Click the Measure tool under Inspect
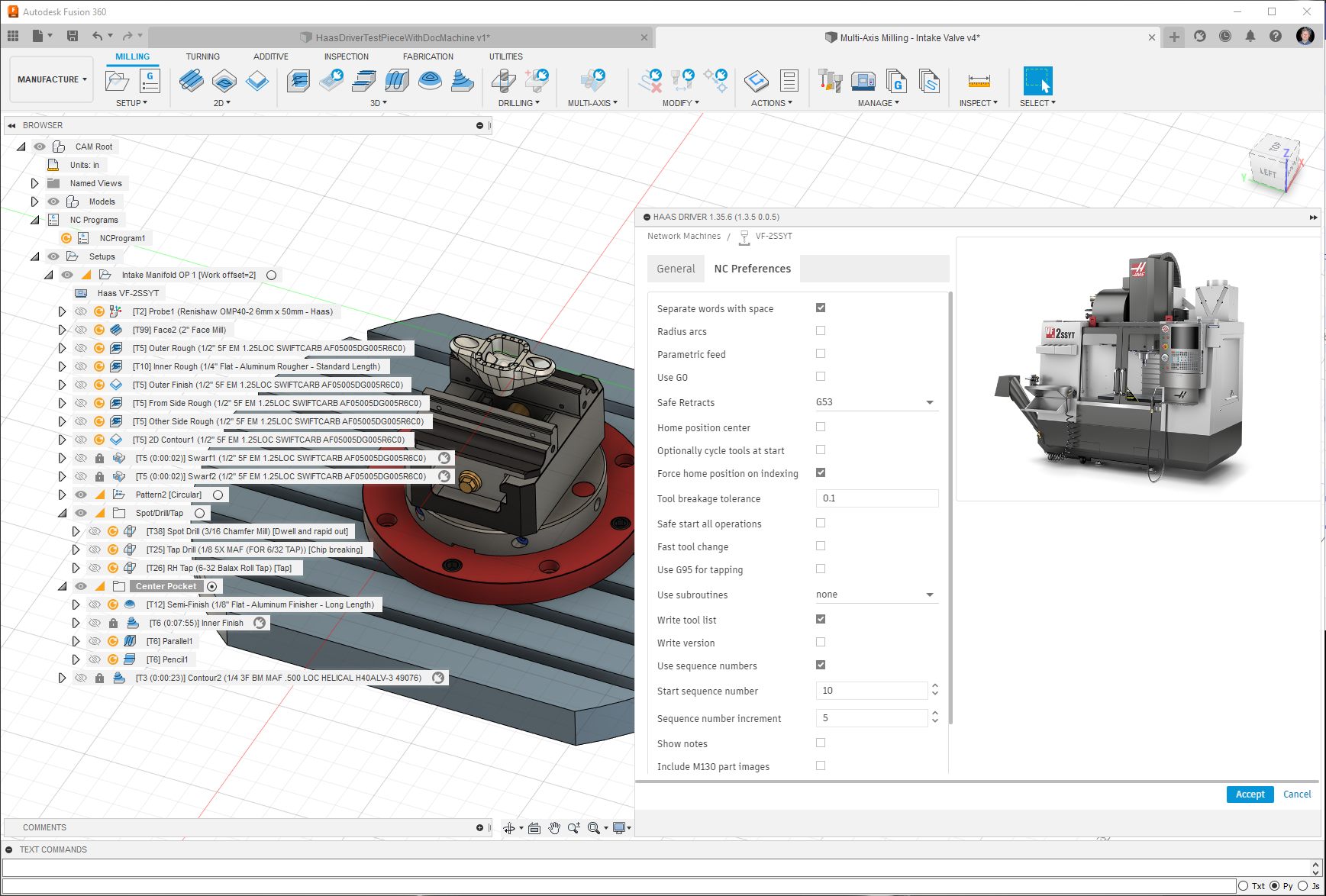The image size is (1326, 896). pos(979,80)
